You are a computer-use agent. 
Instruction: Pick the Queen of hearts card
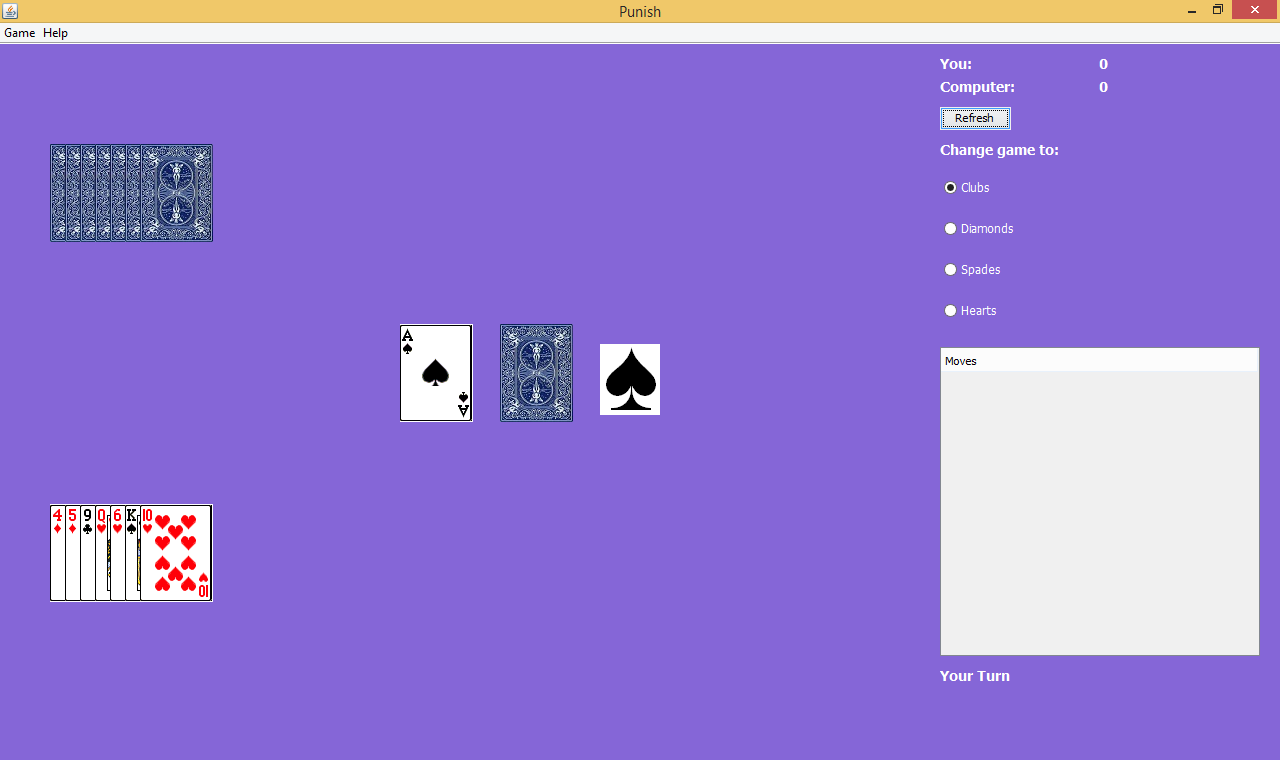click(x=102, y=553)
